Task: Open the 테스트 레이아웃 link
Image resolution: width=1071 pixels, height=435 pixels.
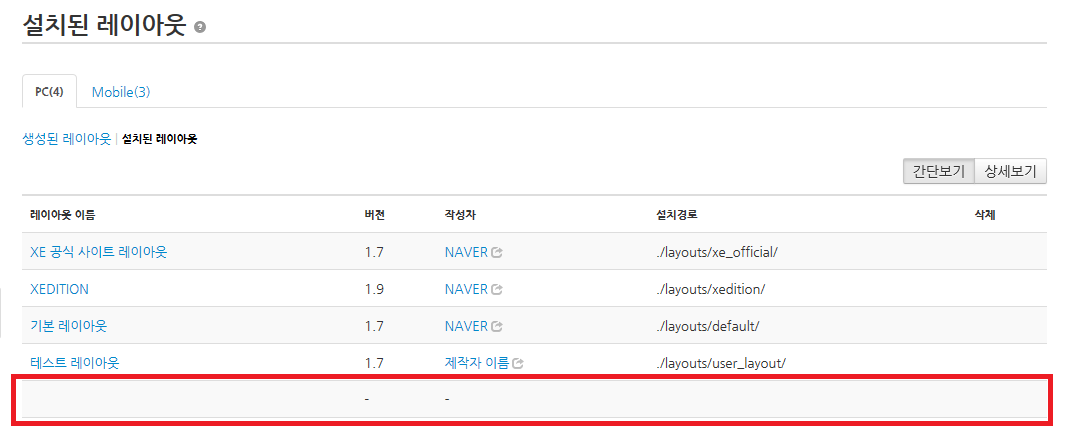Action: click(x=75, y=363)
